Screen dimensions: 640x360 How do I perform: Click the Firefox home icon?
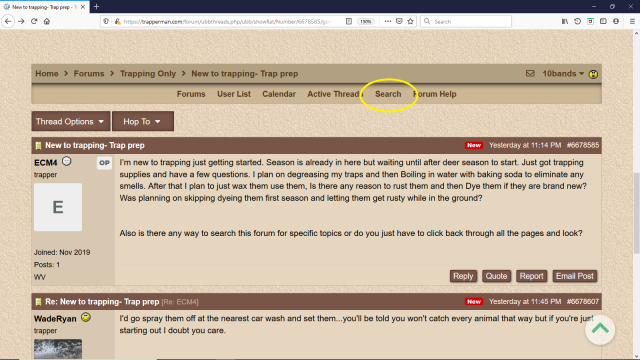tap(47, 21)
